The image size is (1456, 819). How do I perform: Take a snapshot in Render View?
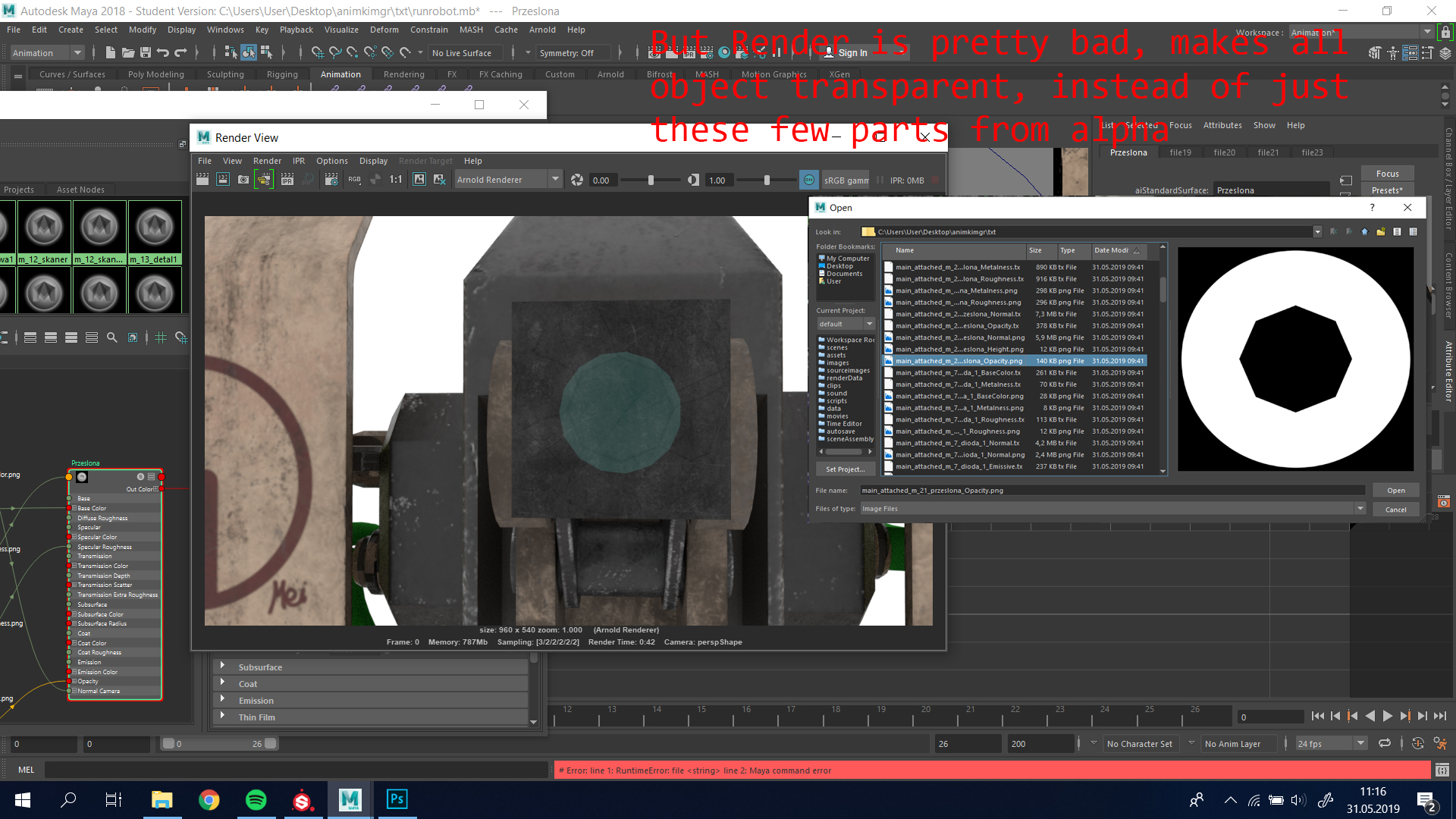click(243, 180)
